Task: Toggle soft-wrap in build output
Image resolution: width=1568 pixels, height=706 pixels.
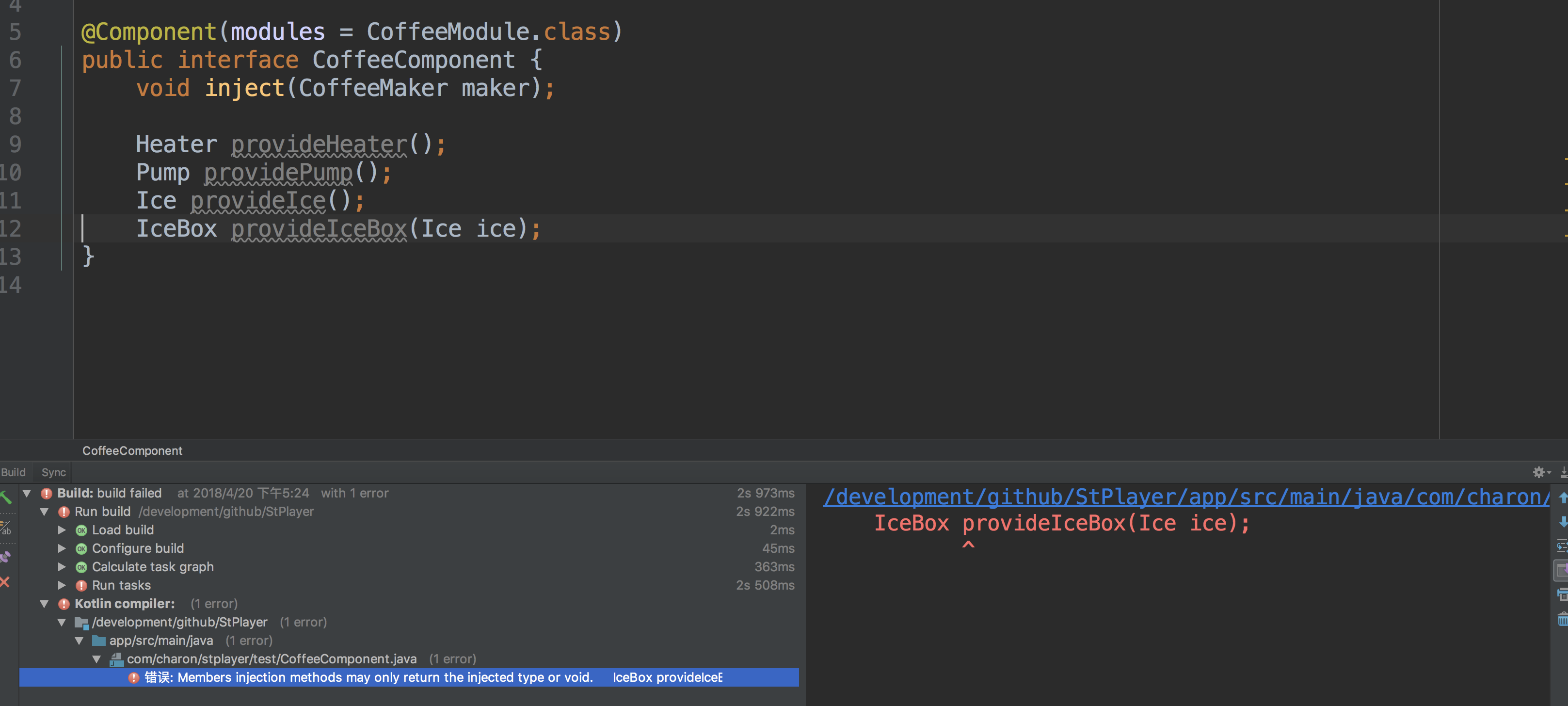Action: pyautogui.click(x=1563, y=546)
